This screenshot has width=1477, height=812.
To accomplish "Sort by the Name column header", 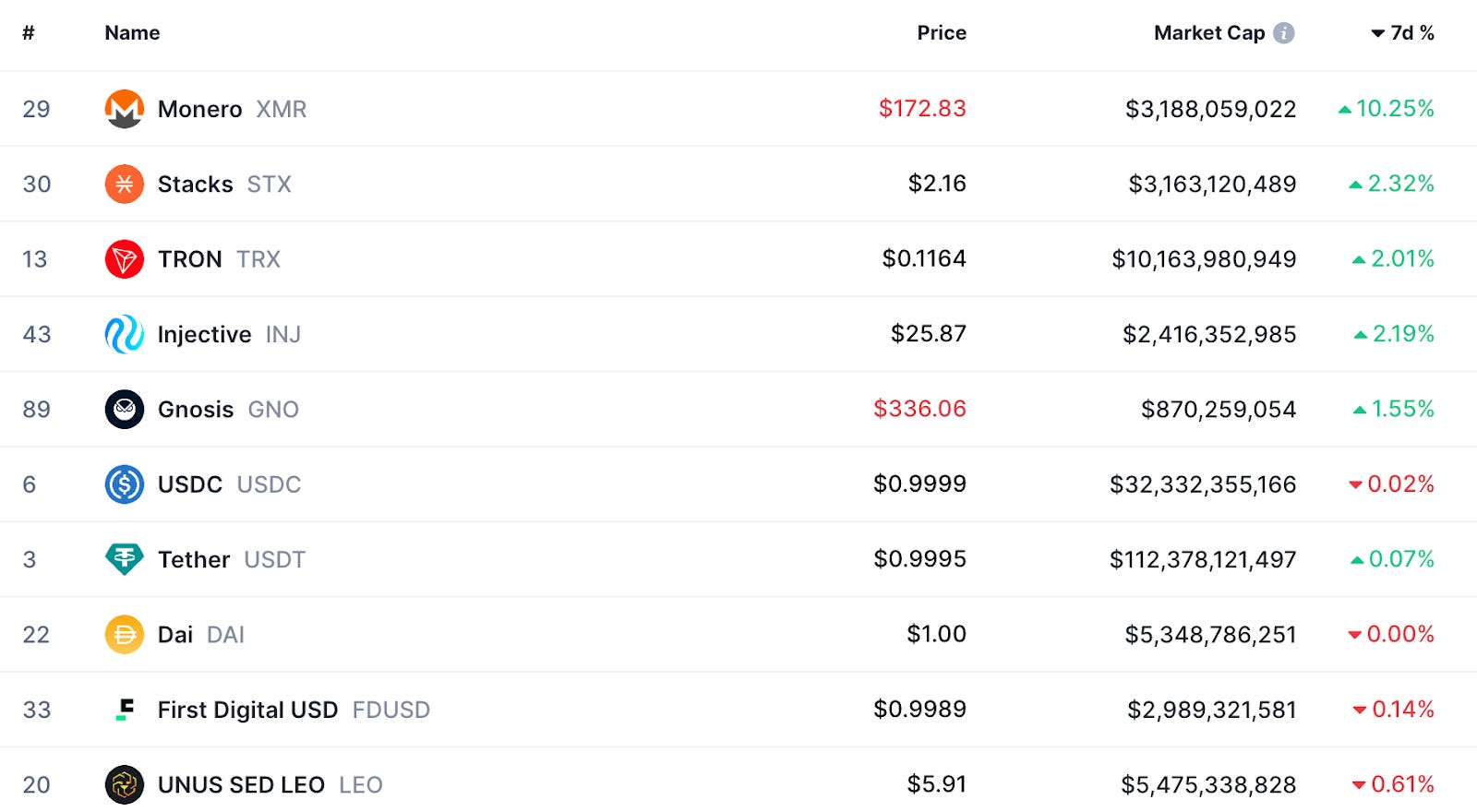I will 132,33.
